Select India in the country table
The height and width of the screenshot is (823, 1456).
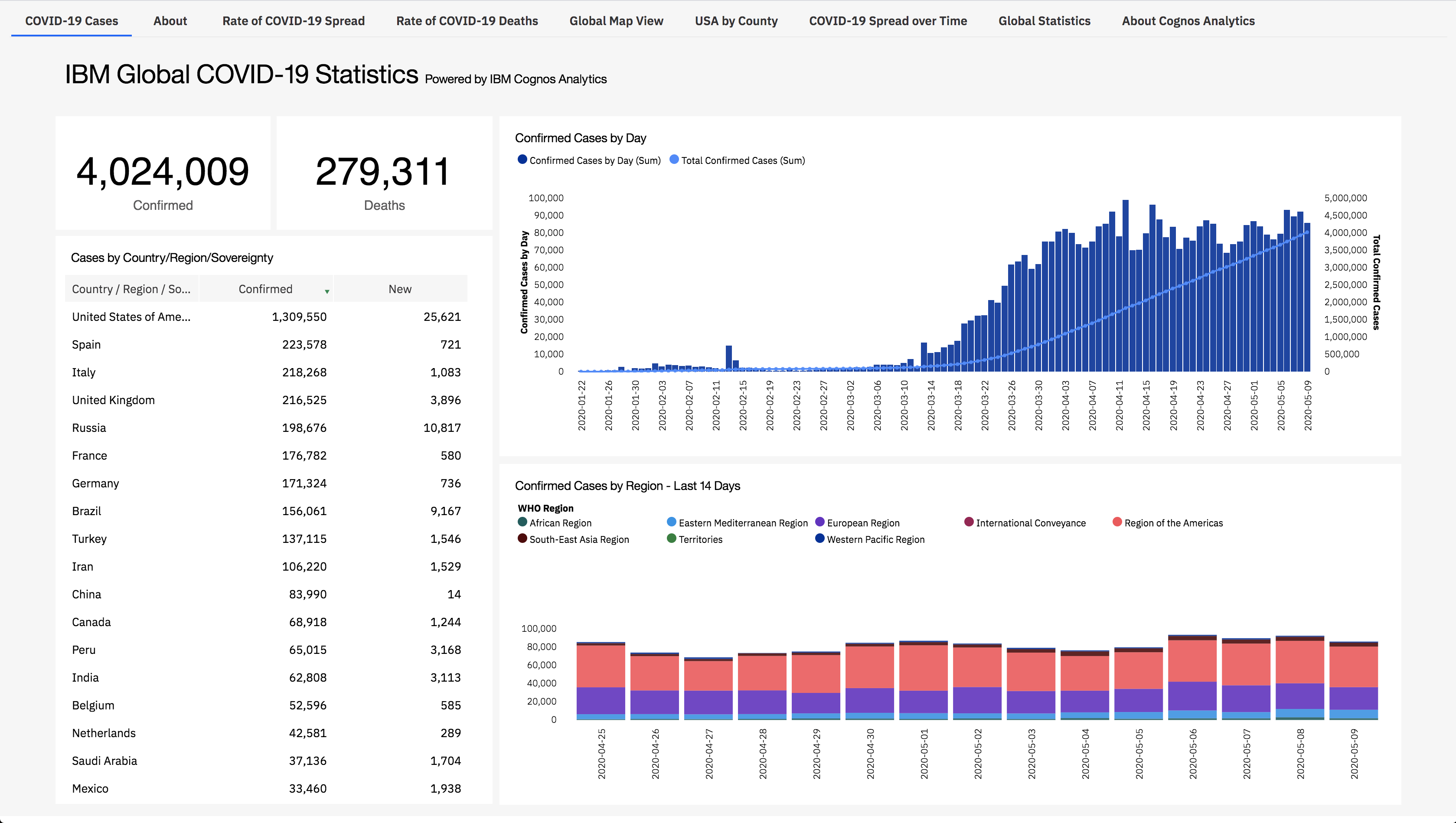click(x=266, y=677)
